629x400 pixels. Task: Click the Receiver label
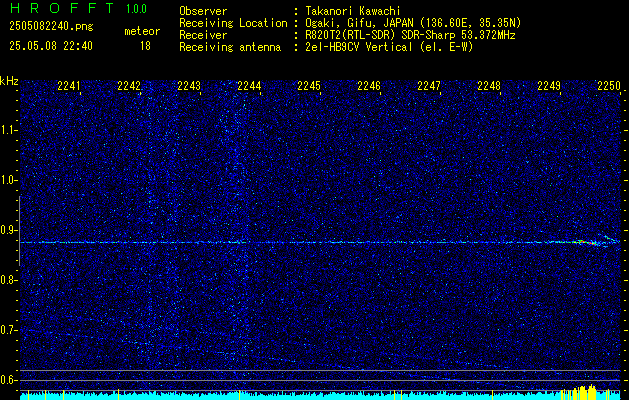(203, 35)
